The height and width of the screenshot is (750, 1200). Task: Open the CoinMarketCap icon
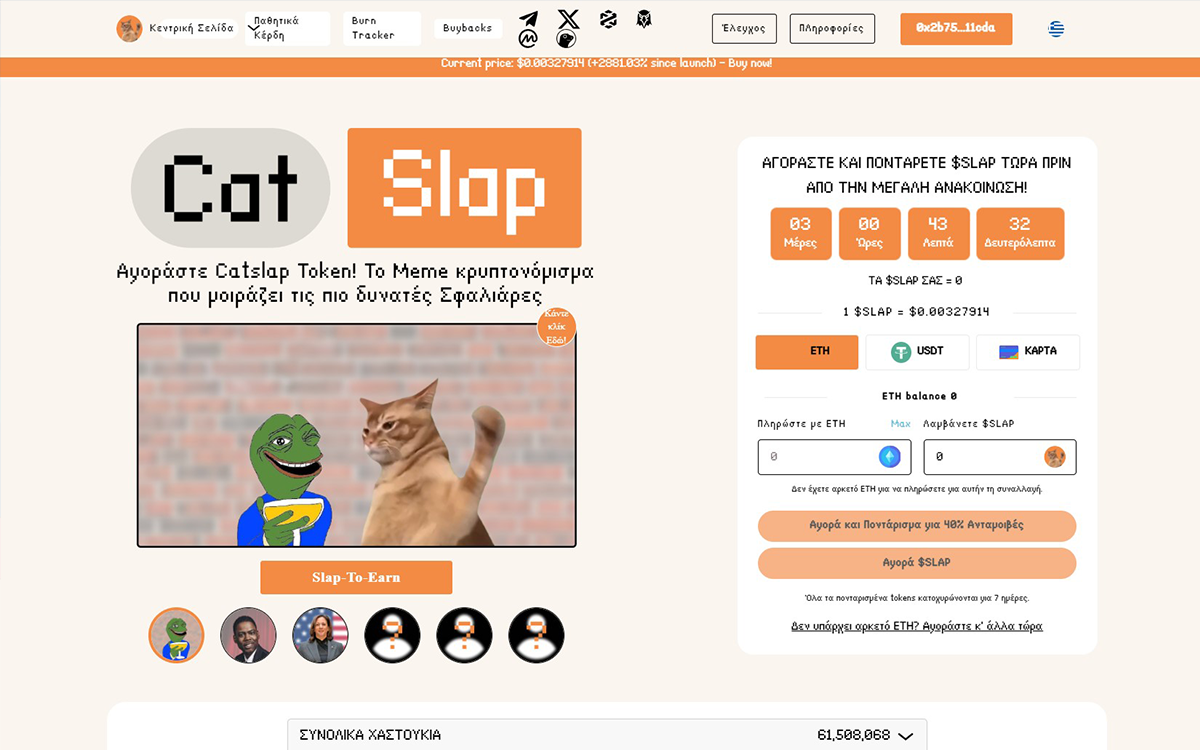[x=528, y=39]
